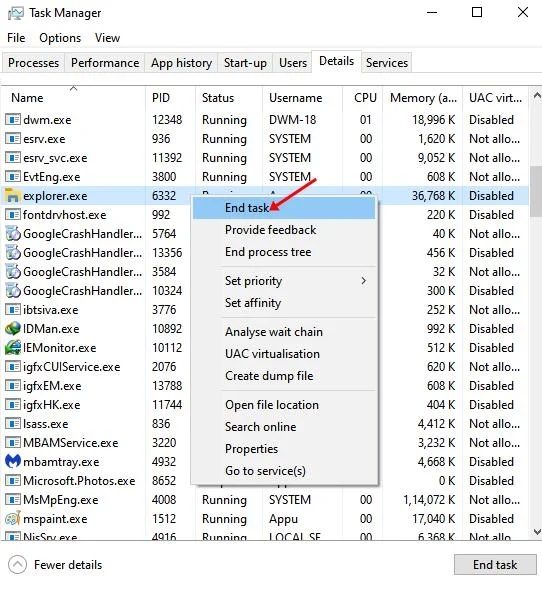Click the fontdrvhost.exe process icon

[13, 215]
